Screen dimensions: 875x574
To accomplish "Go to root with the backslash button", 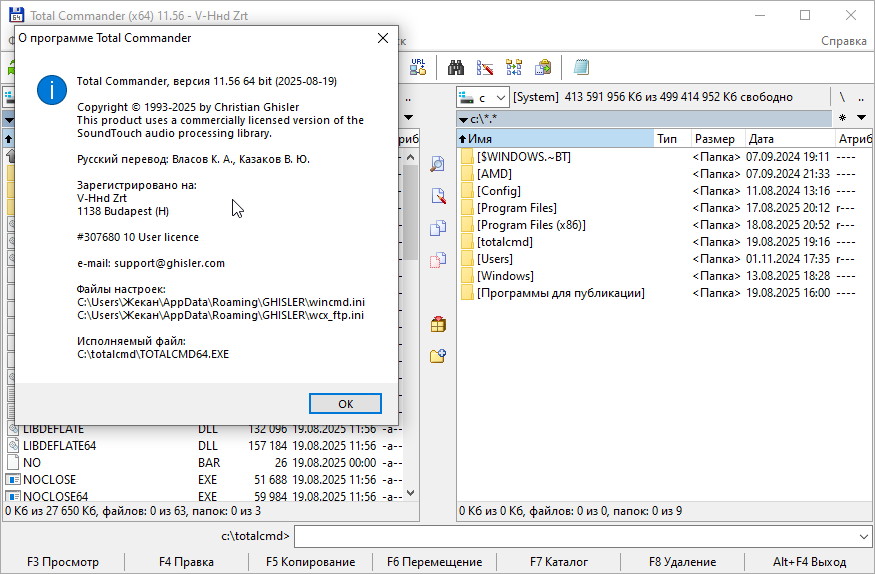I will coord(842,98).
